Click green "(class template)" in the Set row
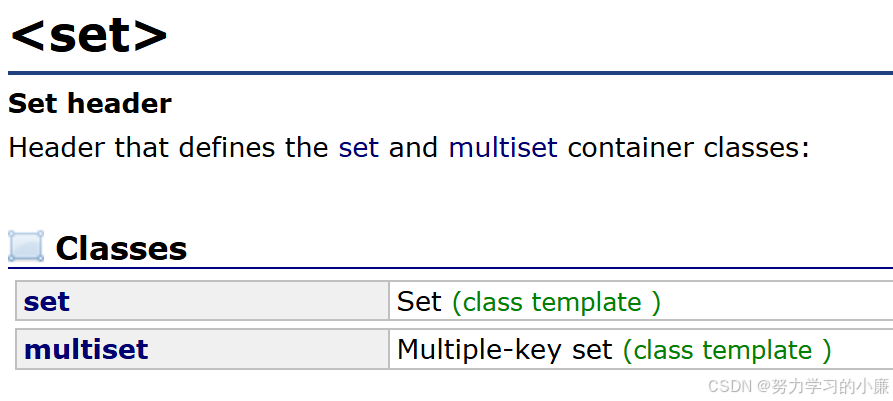Viewport: 893px width, 401px height. point(556,302)
